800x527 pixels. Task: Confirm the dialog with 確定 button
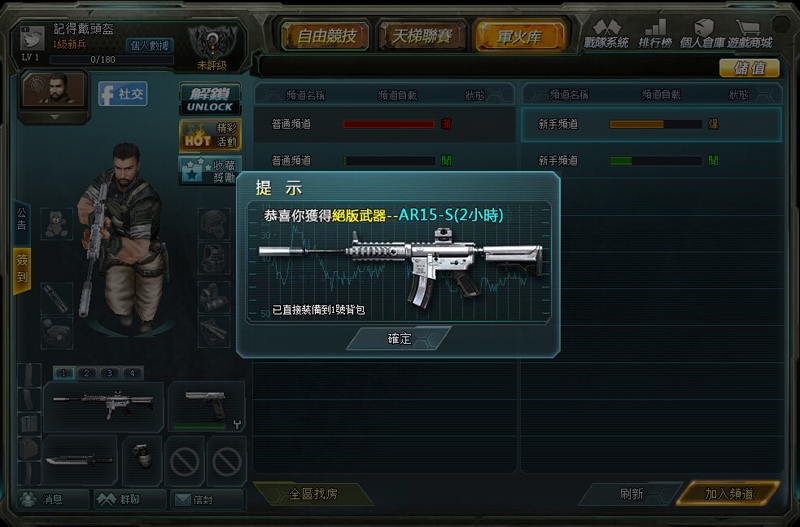399,338
